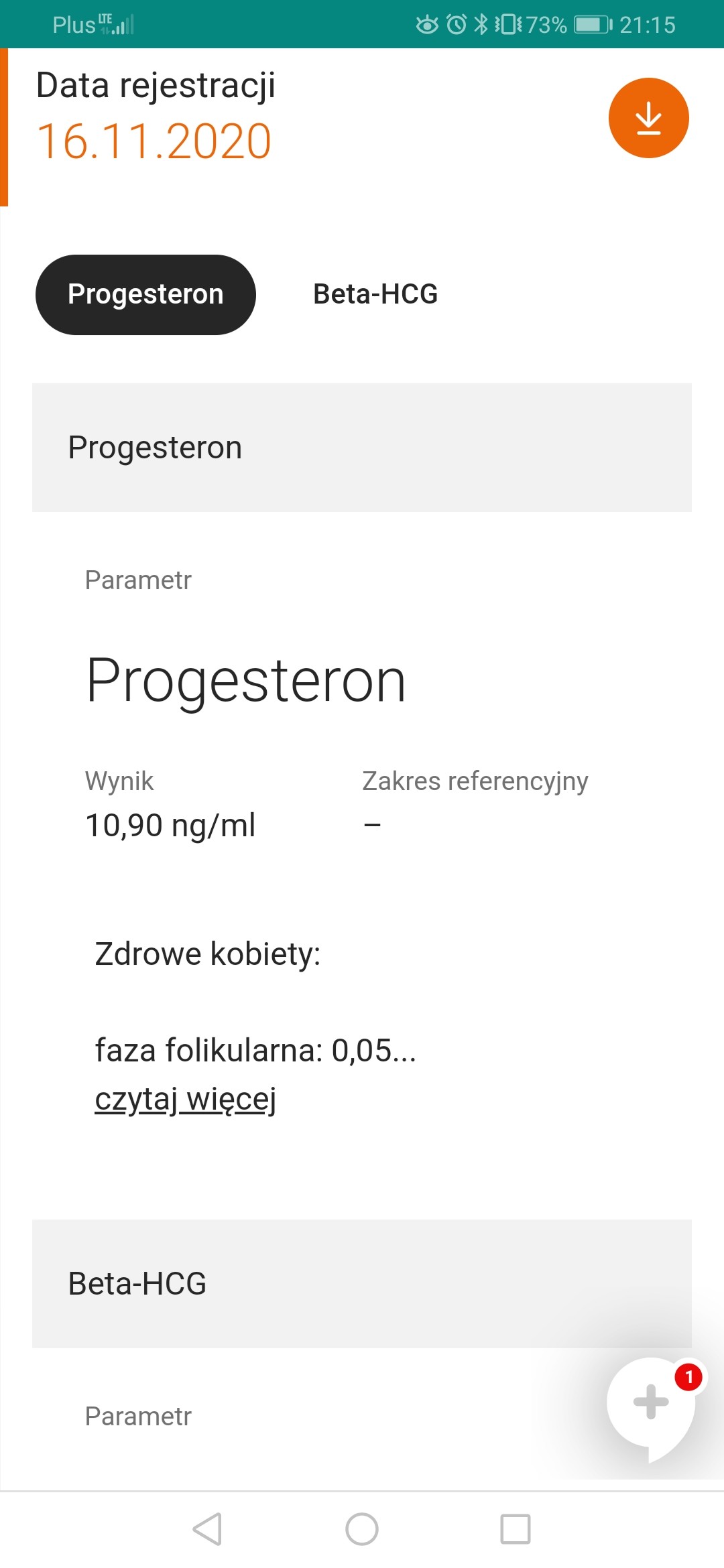724x1568 pixels.
Task: Tap the large Progesteron parameter name
Action: coord(246,681)
